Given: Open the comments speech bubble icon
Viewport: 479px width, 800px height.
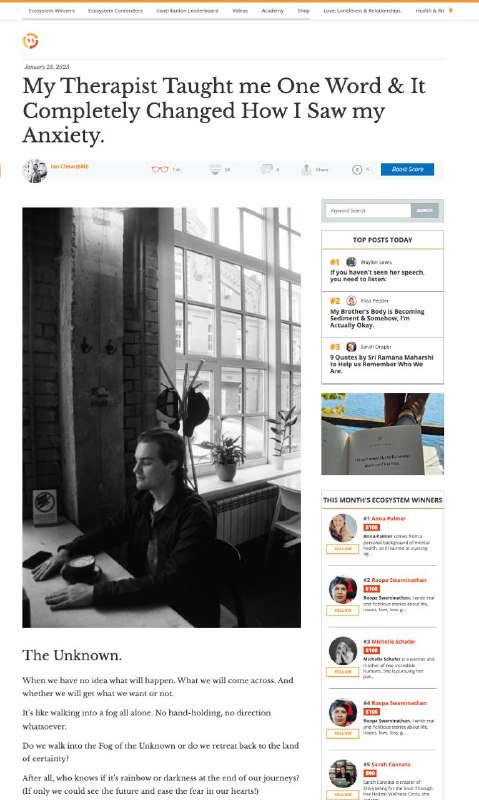Looking at the screenshot, I should tap(267, 169).
